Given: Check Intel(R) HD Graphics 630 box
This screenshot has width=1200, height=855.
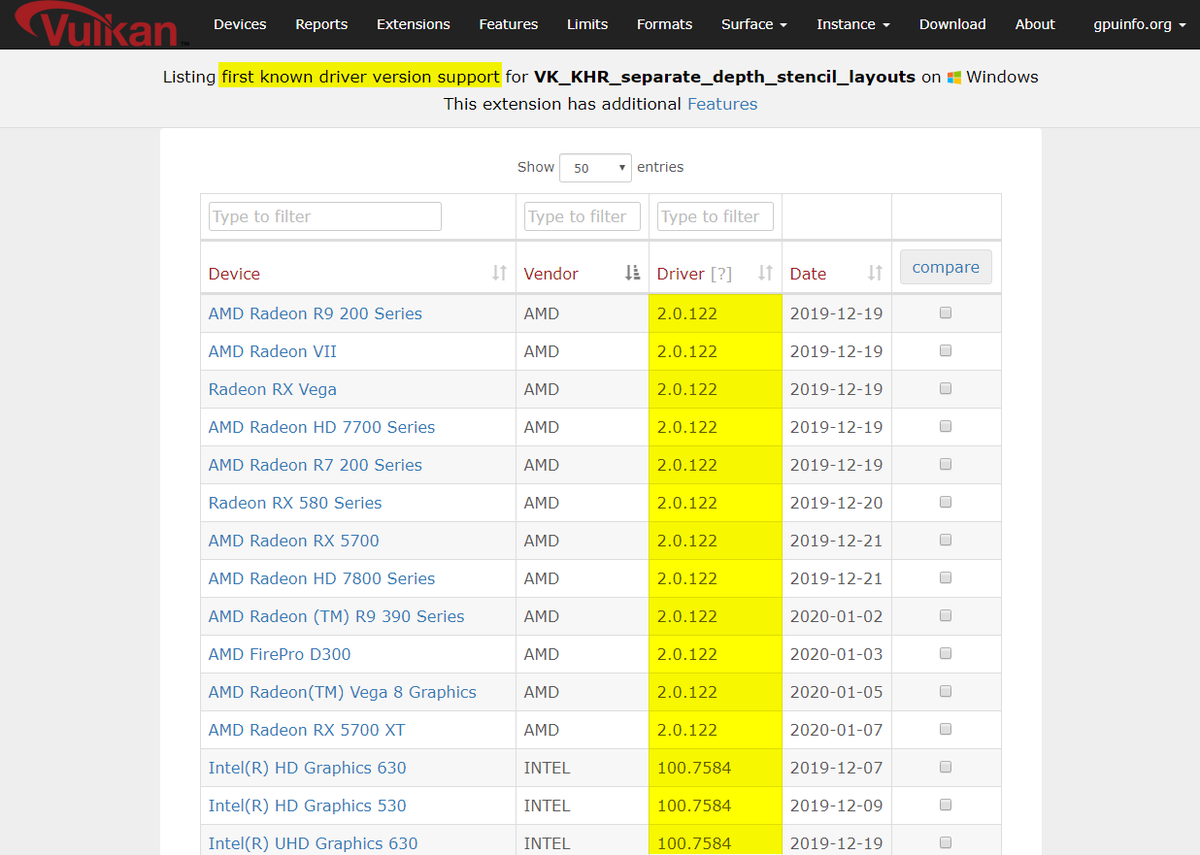Looking at the screenshot, I should click(x=946, y=767).
